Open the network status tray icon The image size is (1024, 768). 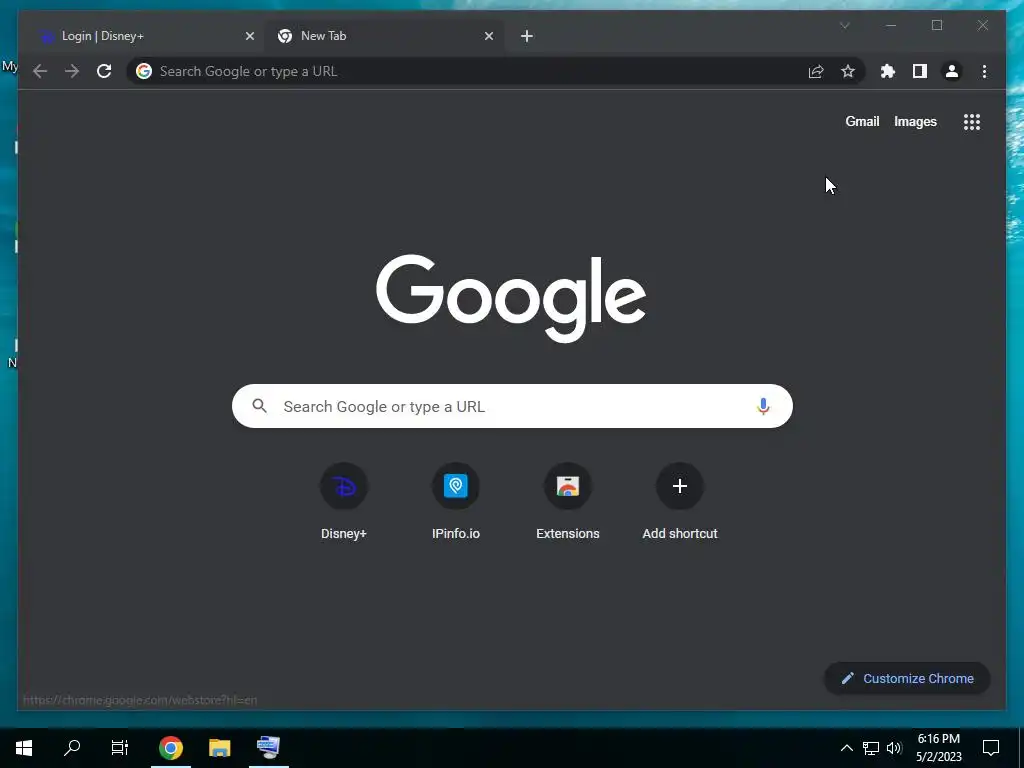point(871,748)
